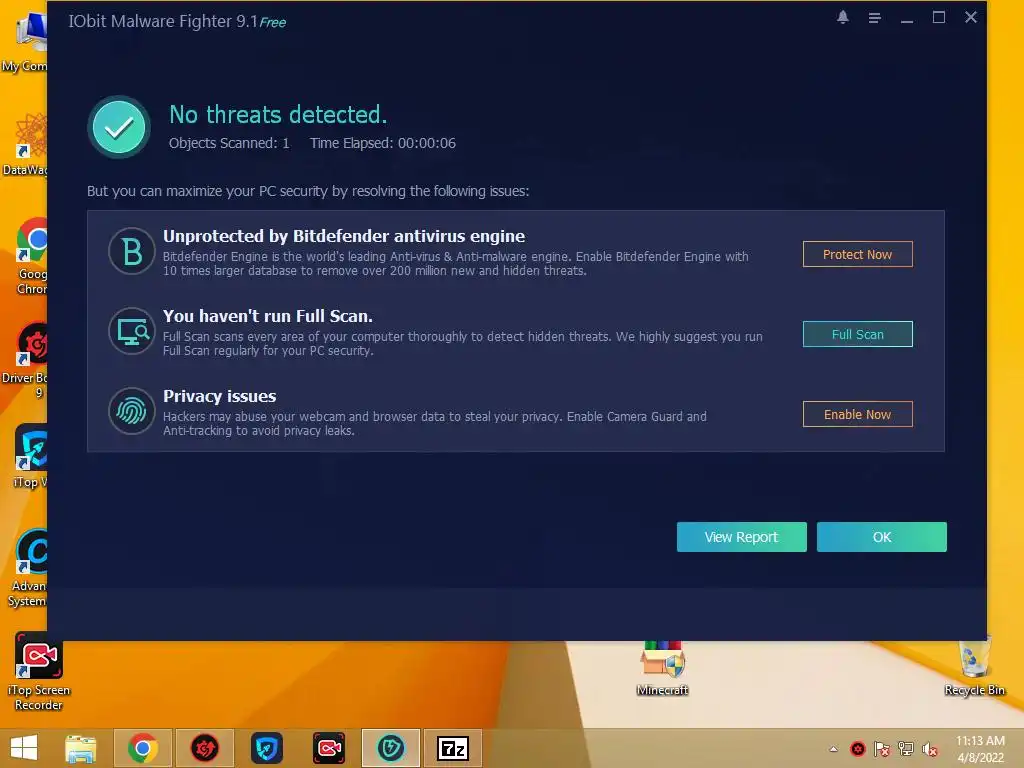Close the IObit Malware Fighter window
This screenshot has height=768, width=1024.
tap(970, 18)
